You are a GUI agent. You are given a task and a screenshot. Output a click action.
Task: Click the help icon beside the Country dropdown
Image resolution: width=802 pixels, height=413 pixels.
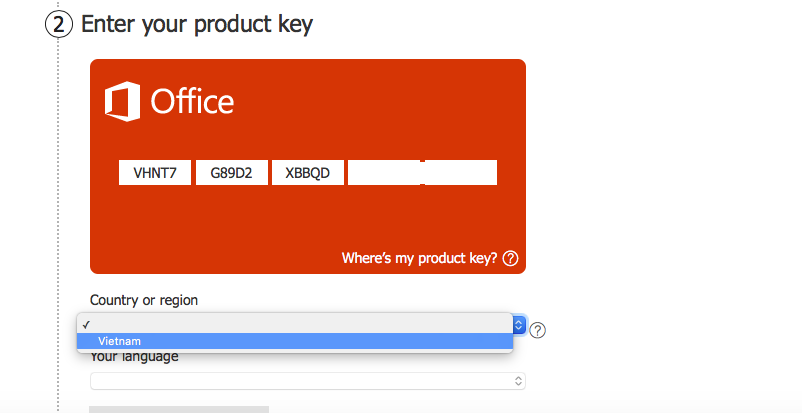pos(537,331)
